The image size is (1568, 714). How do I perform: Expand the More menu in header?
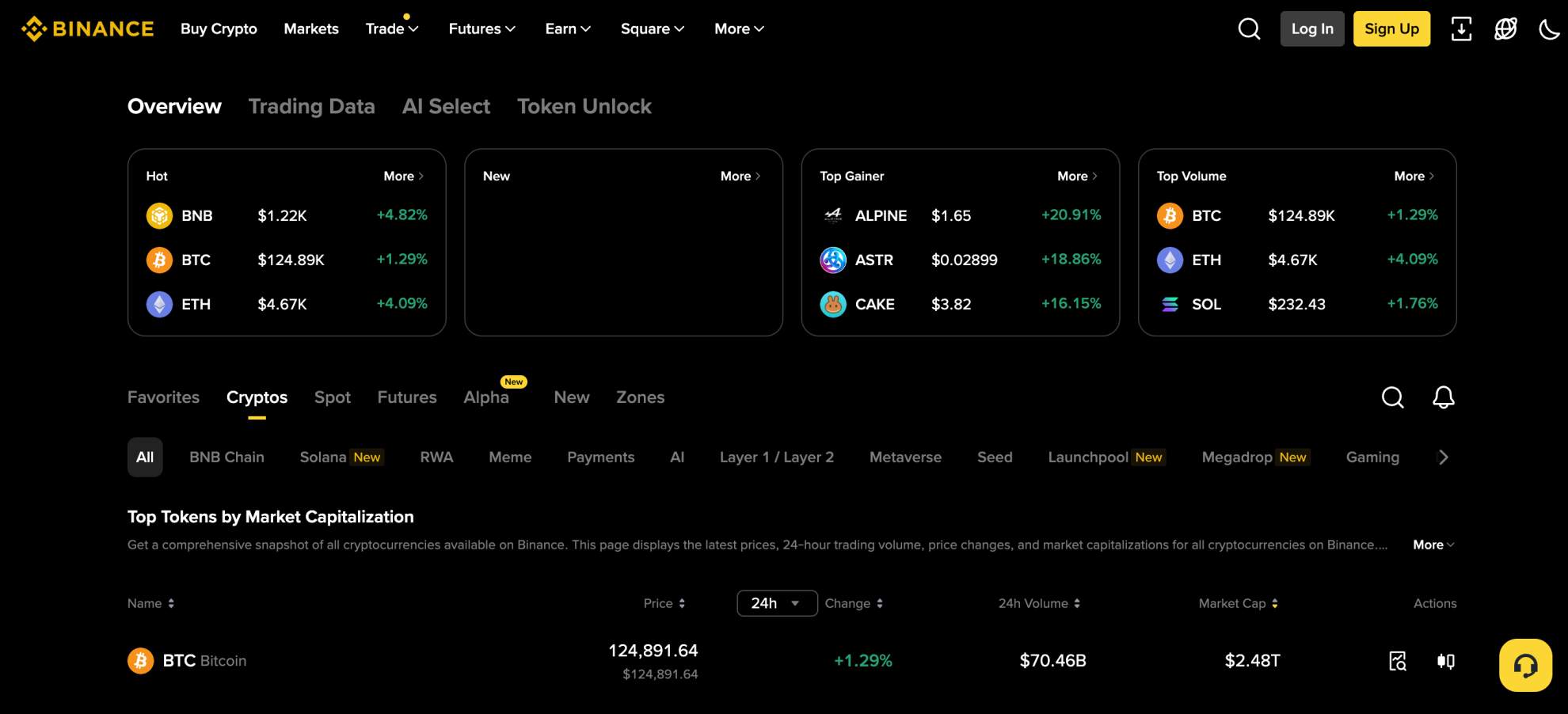tap(739, 28)
